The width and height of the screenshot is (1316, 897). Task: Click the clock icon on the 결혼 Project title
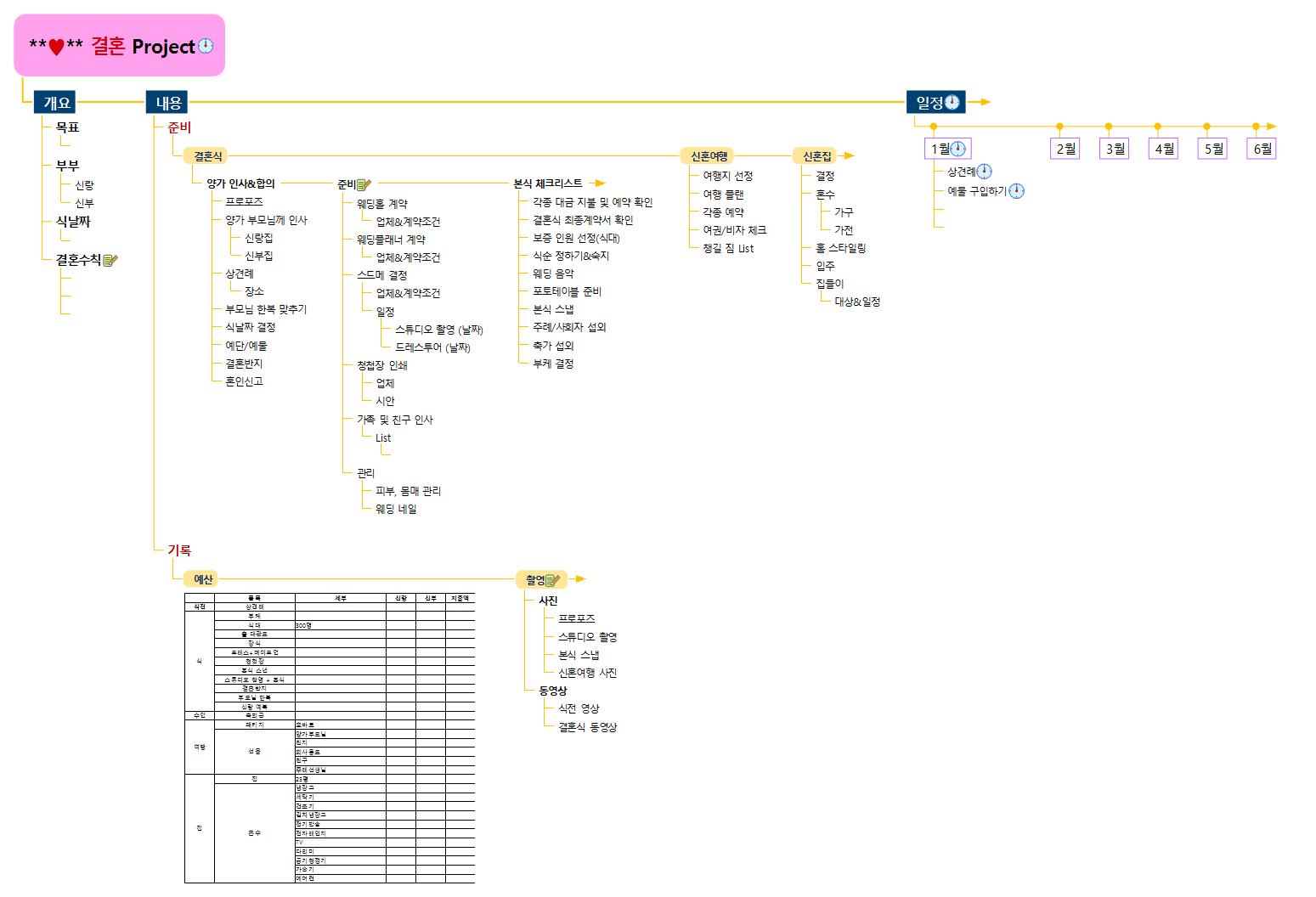[x=206, y=47]
